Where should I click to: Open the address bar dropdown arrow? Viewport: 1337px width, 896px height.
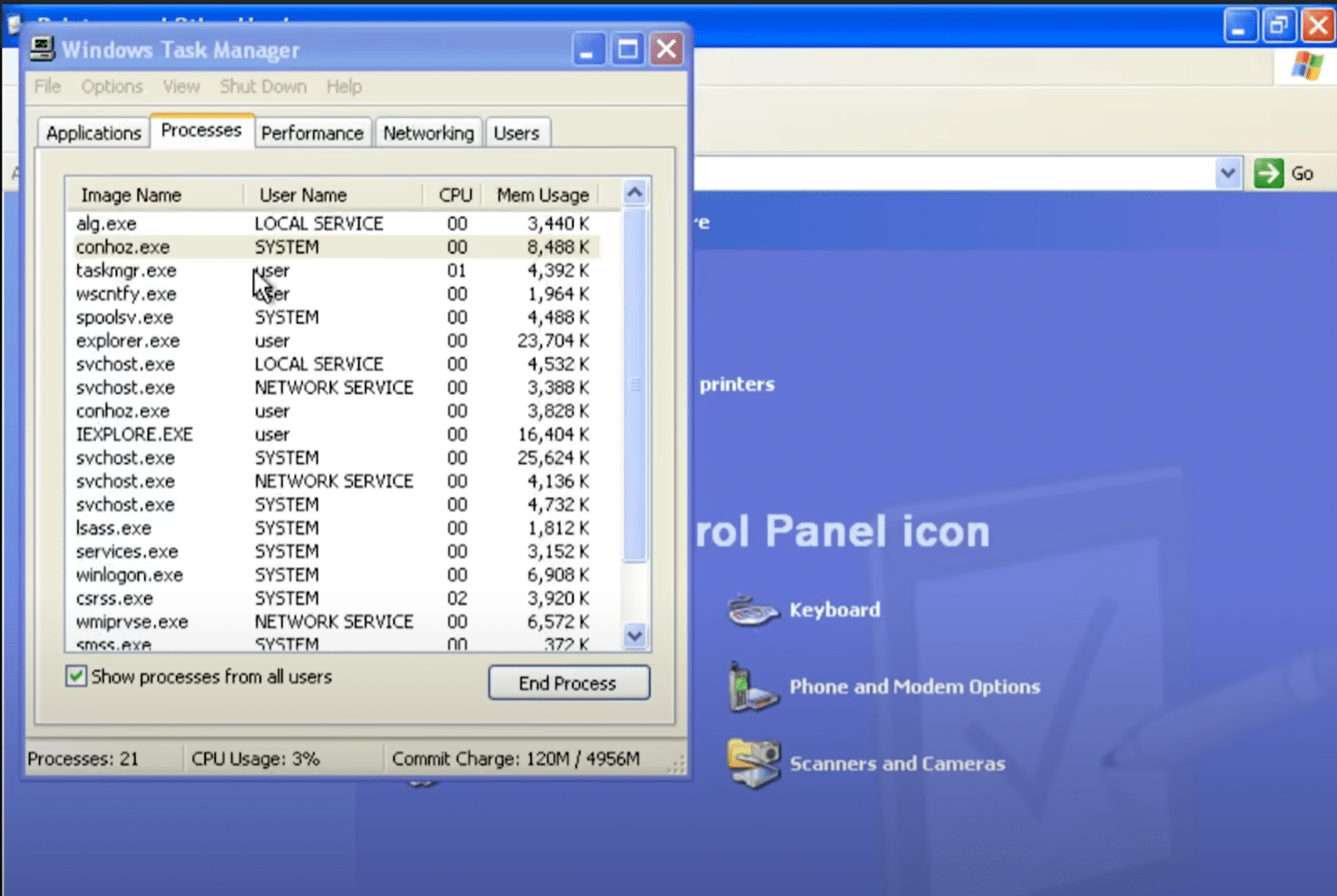pos(1228,172)
